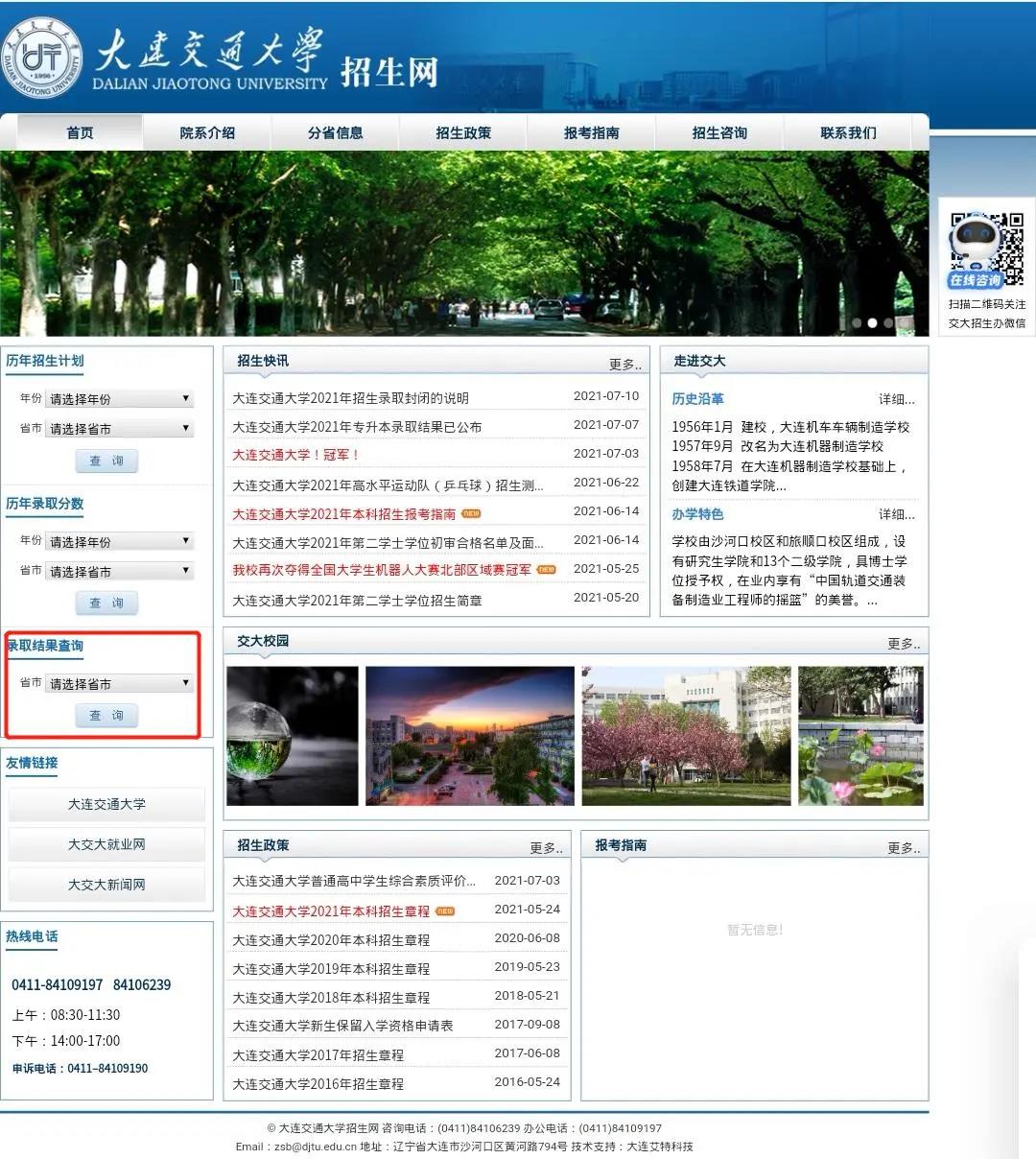Open 2021年本科招生章程 policy
1036x1159 pixels.
pos(331,911)
